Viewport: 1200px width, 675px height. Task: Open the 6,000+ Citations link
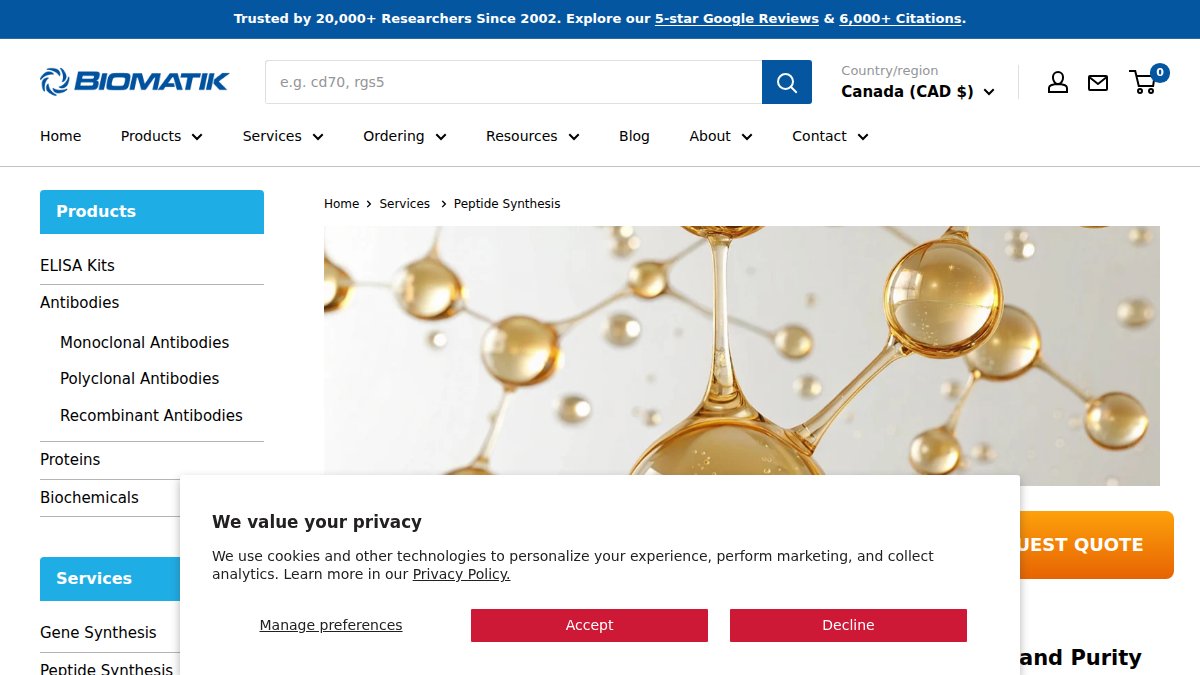(x=901, y=19)
